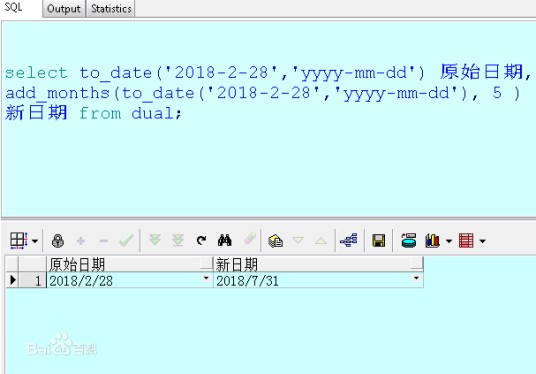Click the export results database icon

point(409,240)
